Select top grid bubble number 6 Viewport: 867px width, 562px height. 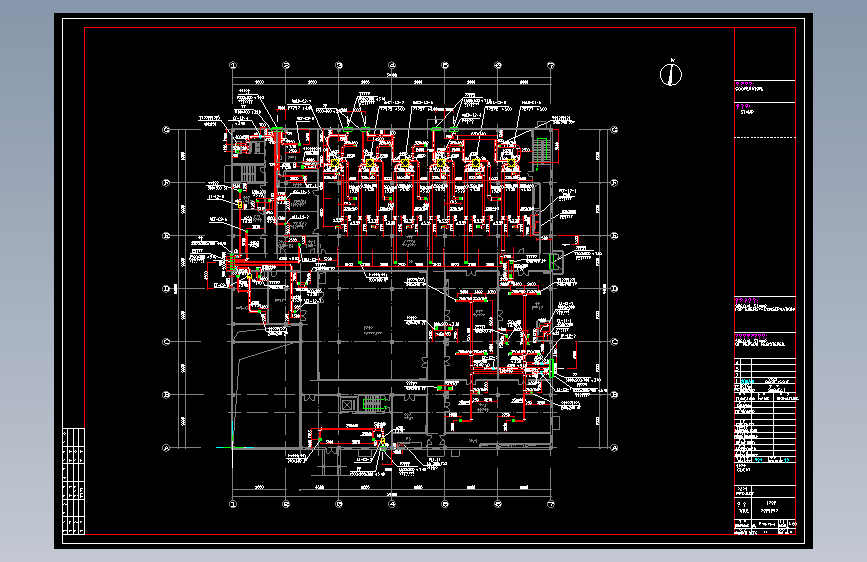click(498, 65)
